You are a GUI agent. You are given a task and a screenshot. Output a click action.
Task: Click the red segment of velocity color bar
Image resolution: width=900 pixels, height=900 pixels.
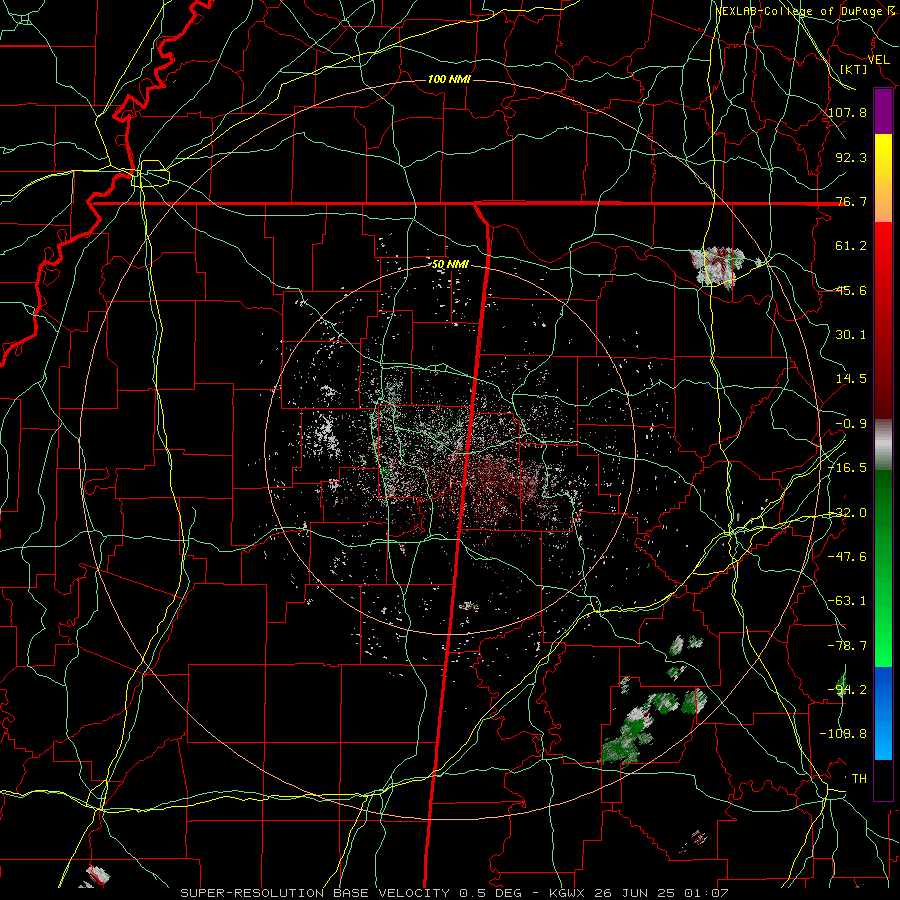(x=883, y=320)
